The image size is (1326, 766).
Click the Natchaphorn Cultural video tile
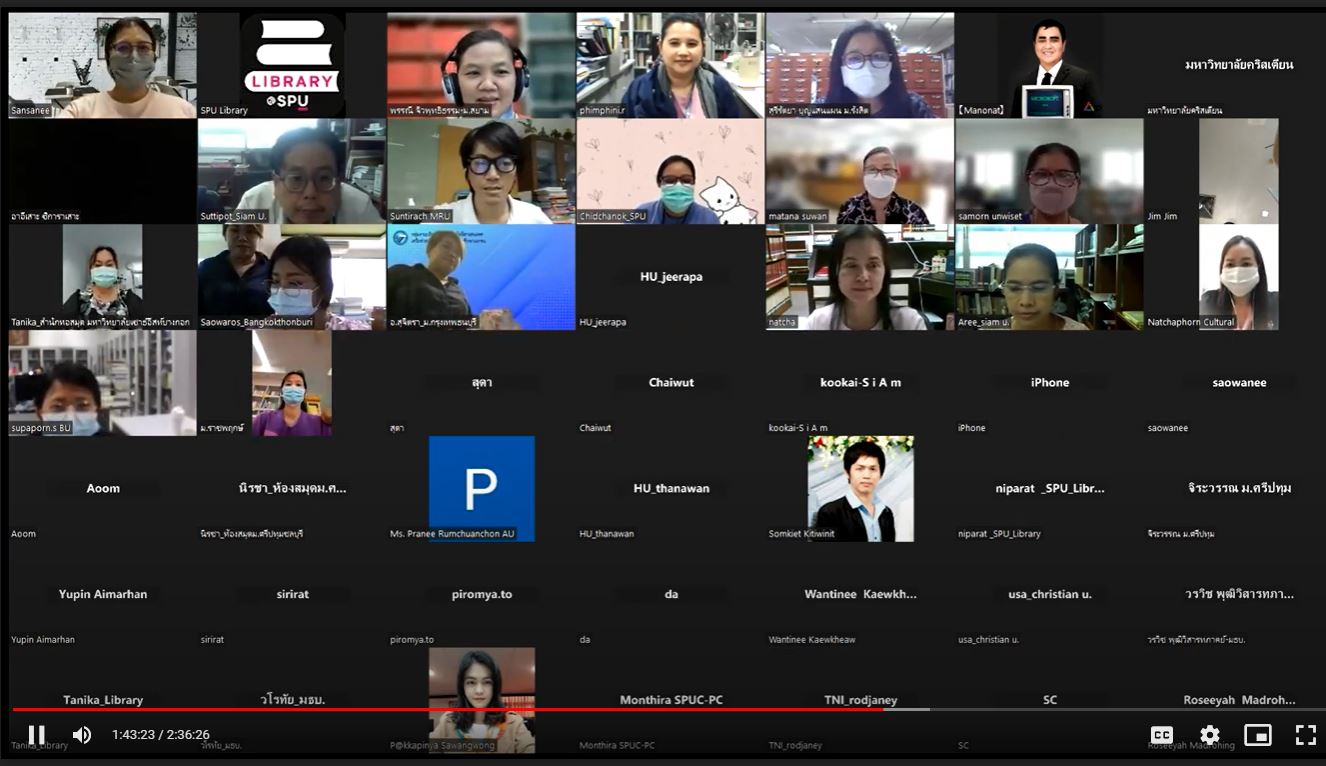pos(1238,277)
